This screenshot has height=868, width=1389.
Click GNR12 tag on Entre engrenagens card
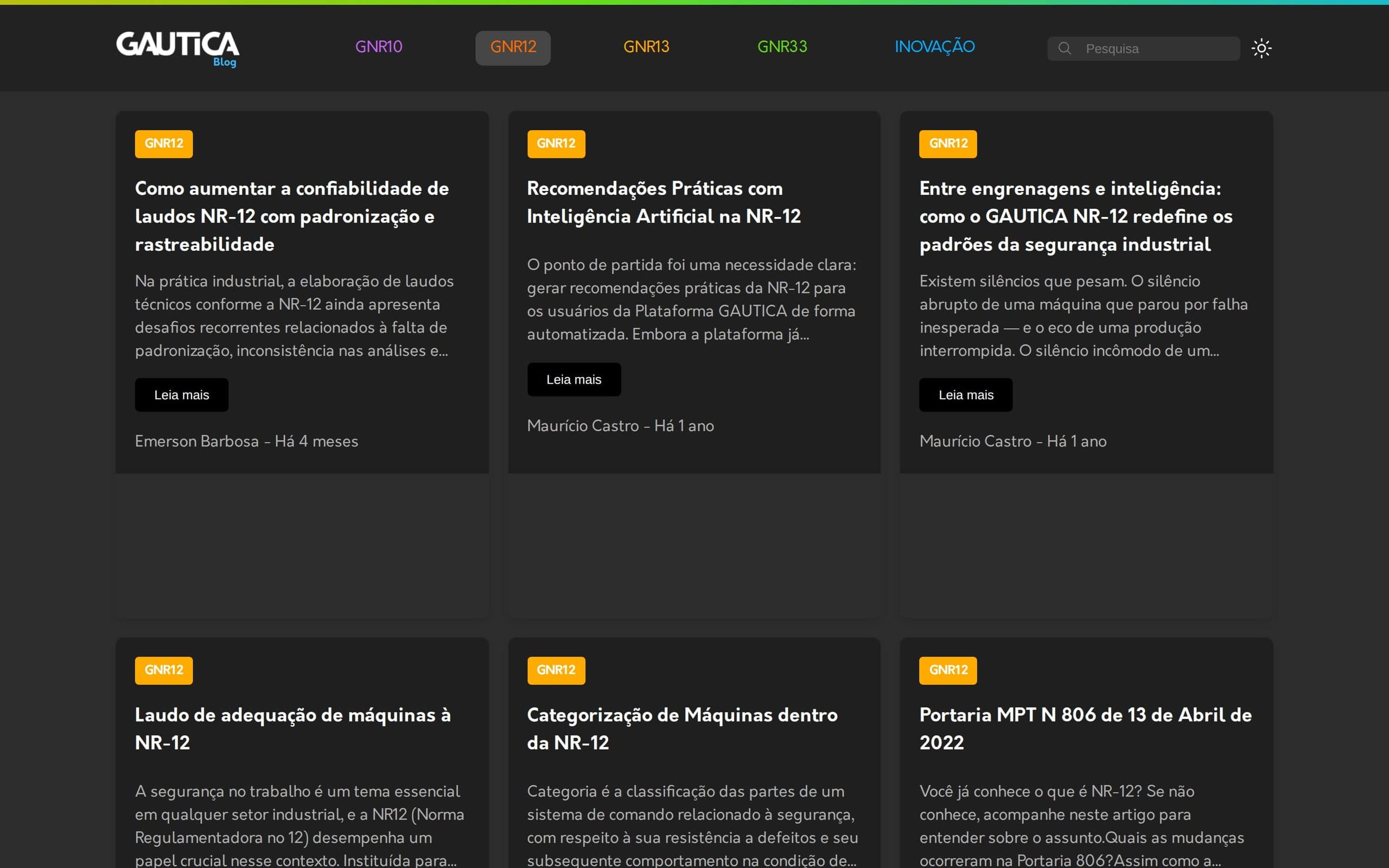pos(948,144)
